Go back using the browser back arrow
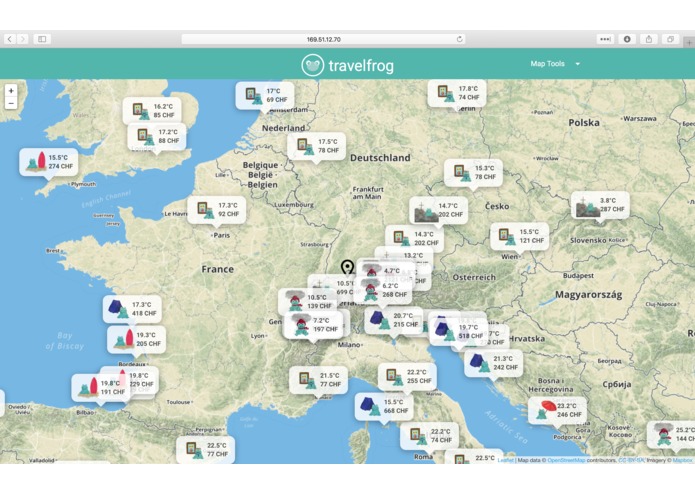Viewport: 695px width, 494px height. pos(10,39)
